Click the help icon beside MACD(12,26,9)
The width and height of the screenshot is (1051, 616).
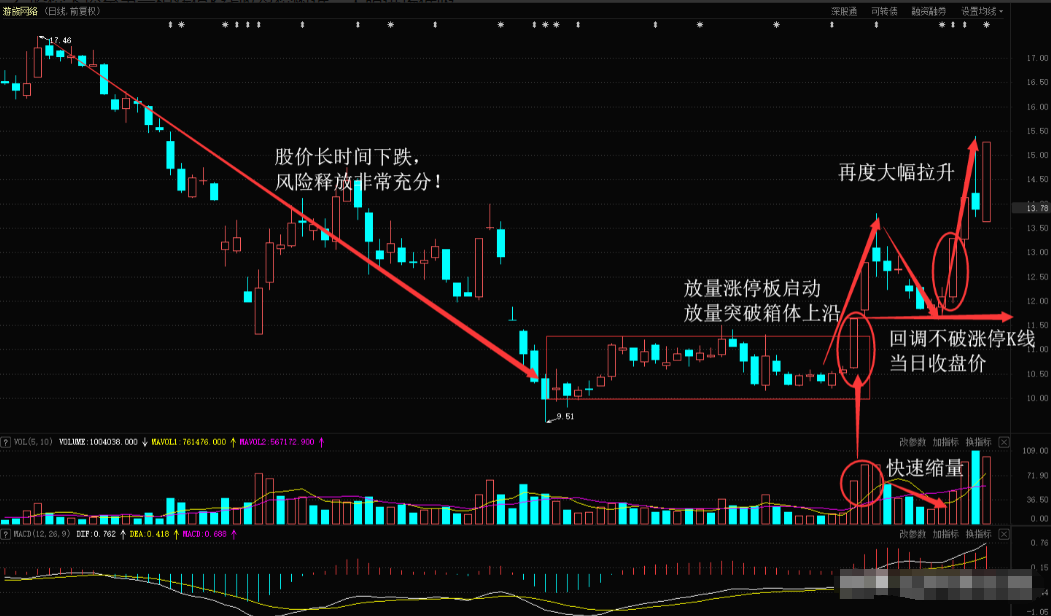(x=5, y=534)
